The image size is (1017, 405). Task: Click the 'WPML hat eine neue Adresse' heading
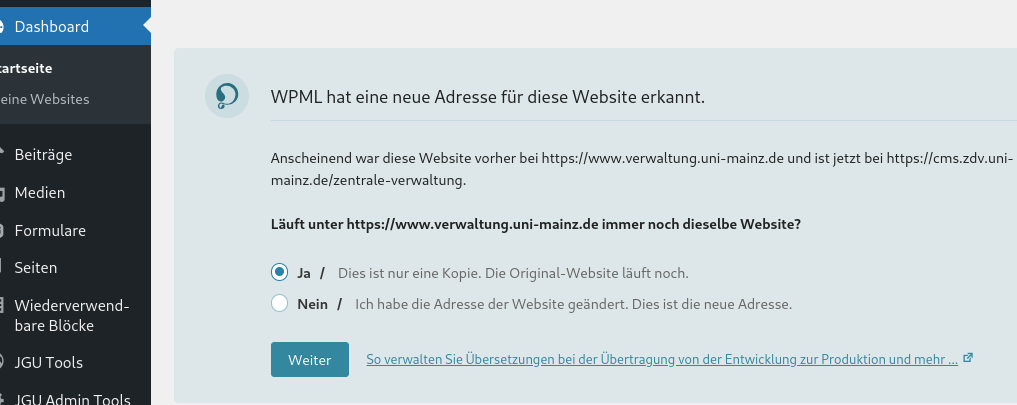[x=488, y=97]
